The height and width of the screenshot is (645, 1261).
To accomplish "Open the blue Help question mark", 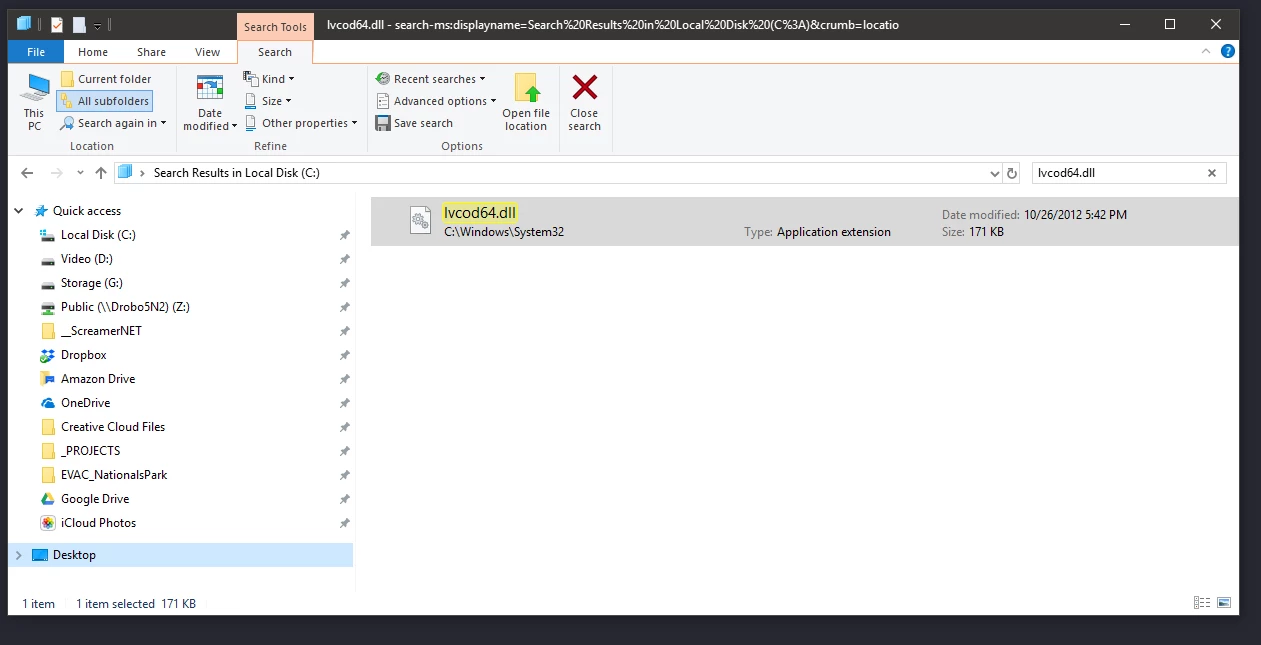I will coord(1227,52).
